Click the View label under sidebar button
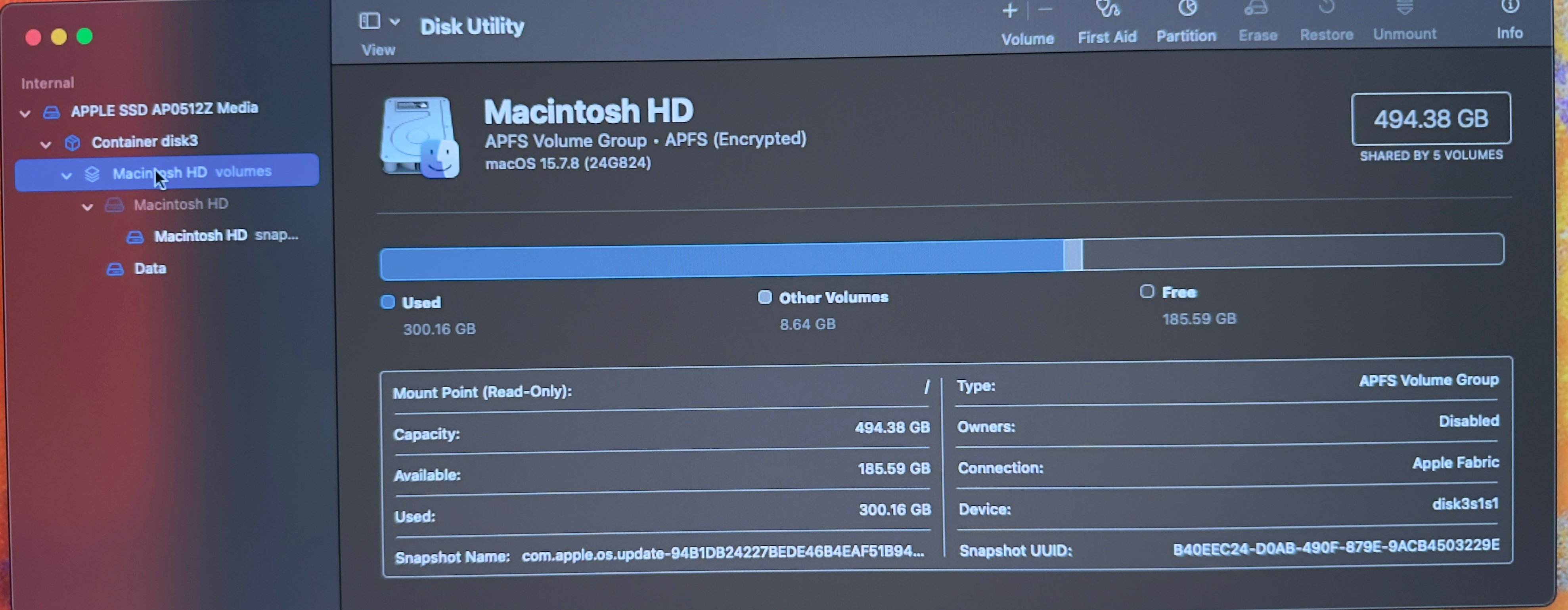Screen dimensions: 1568x610 coord(378,50)
